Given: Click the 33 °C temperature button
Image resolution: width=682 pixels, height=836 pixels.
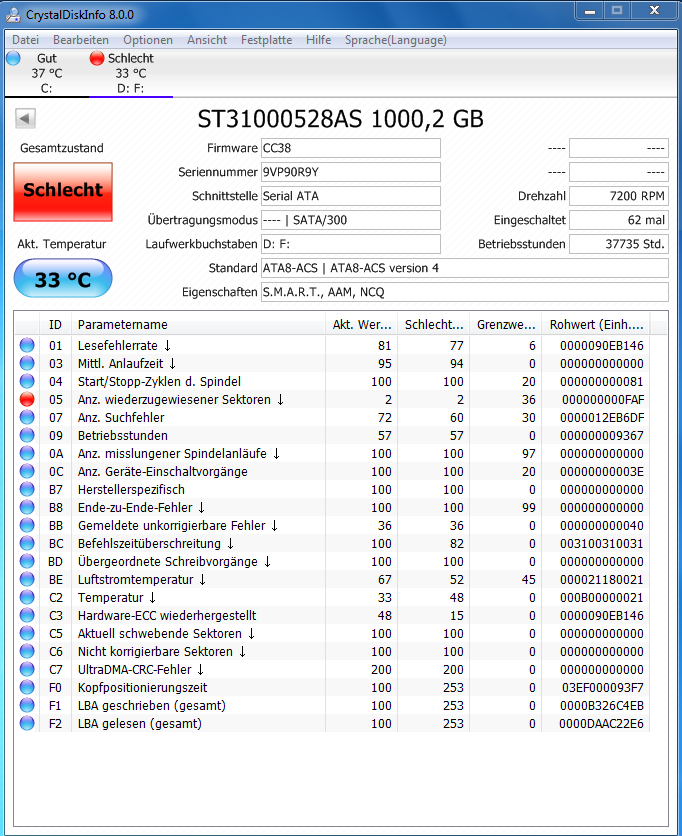Looking at the screenshot, I should [63, 278].
